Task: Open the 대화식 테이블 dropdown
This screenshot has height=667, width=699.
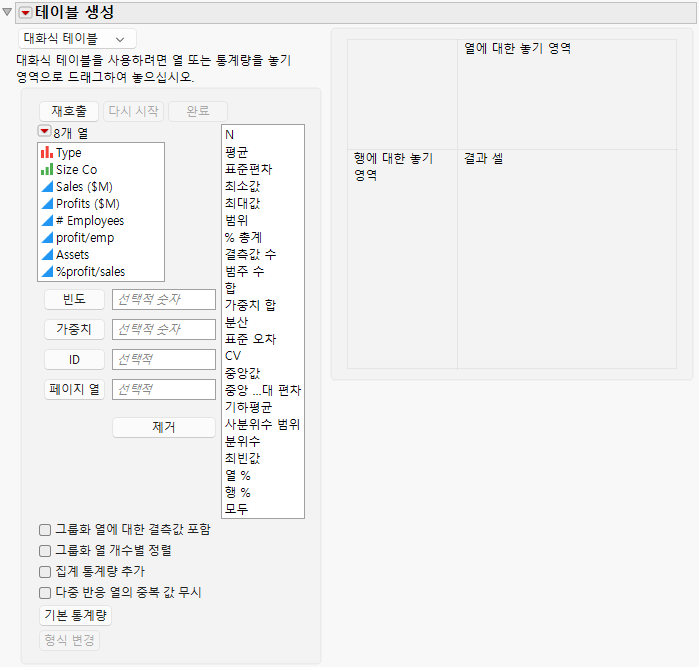Action: click(x=77, y=39)
